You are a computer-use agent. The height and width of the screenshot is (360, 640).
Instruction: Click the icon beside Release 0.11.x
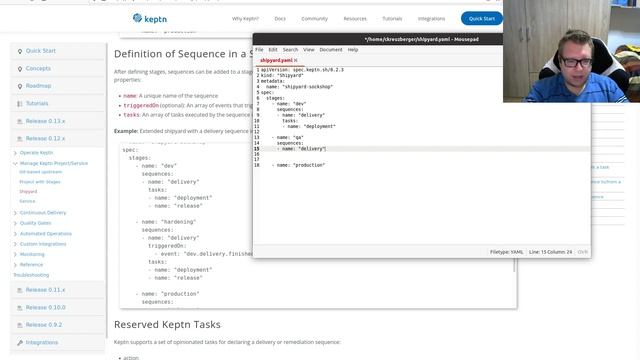pyautogui.click(x=20, y=290)
